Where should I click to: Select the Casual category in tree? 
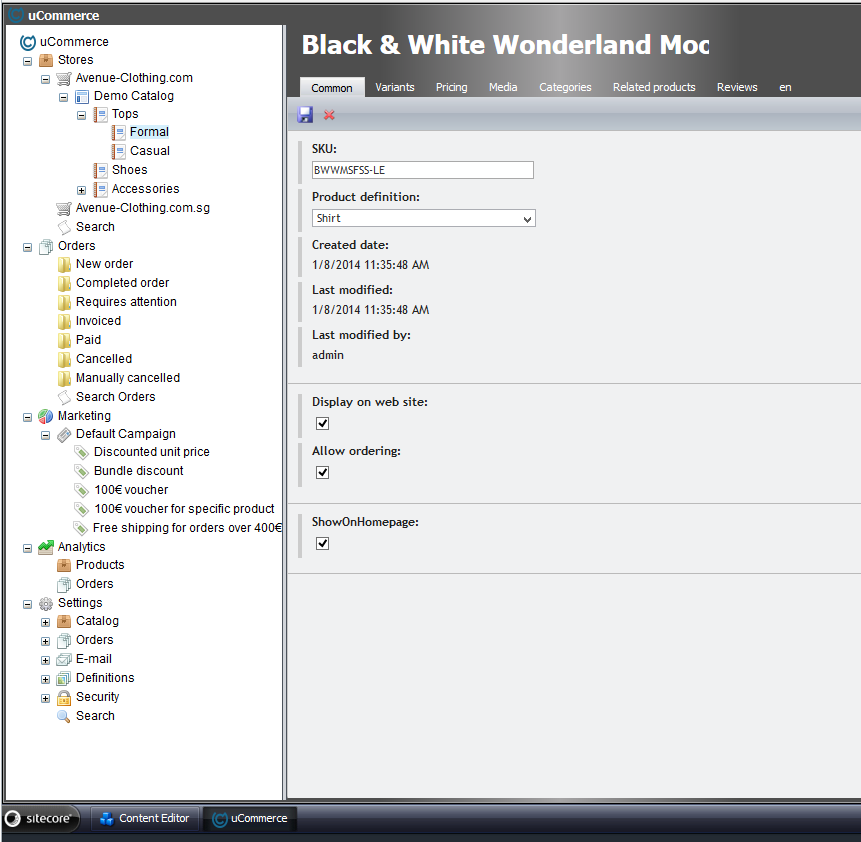pyautogui.click(x=150, y=151)
